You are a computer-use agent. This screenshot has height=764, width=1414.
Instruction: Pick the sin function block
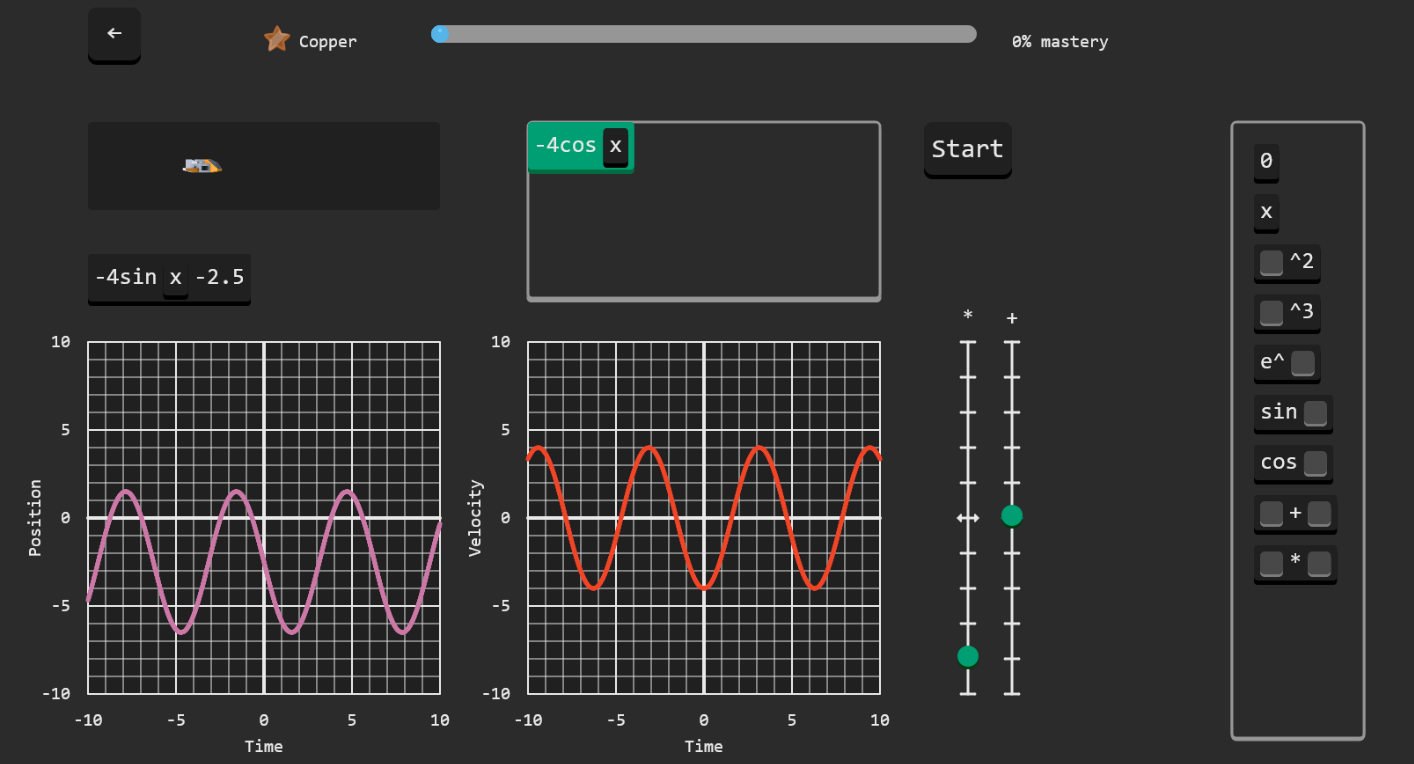1279,412
